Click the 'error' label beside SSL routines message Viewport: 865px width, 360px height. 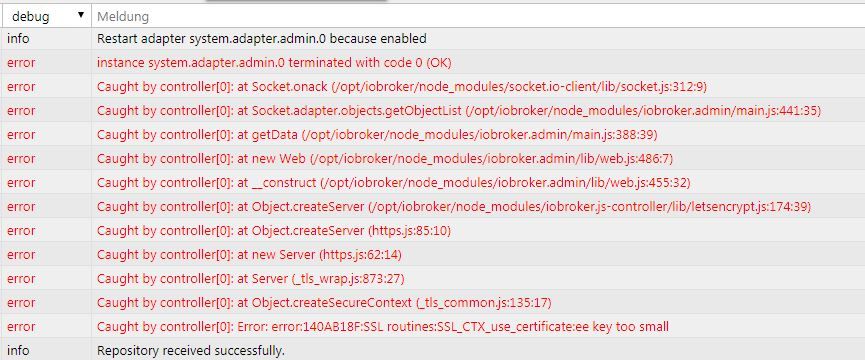pyautogui.click(x=22, y=327)
